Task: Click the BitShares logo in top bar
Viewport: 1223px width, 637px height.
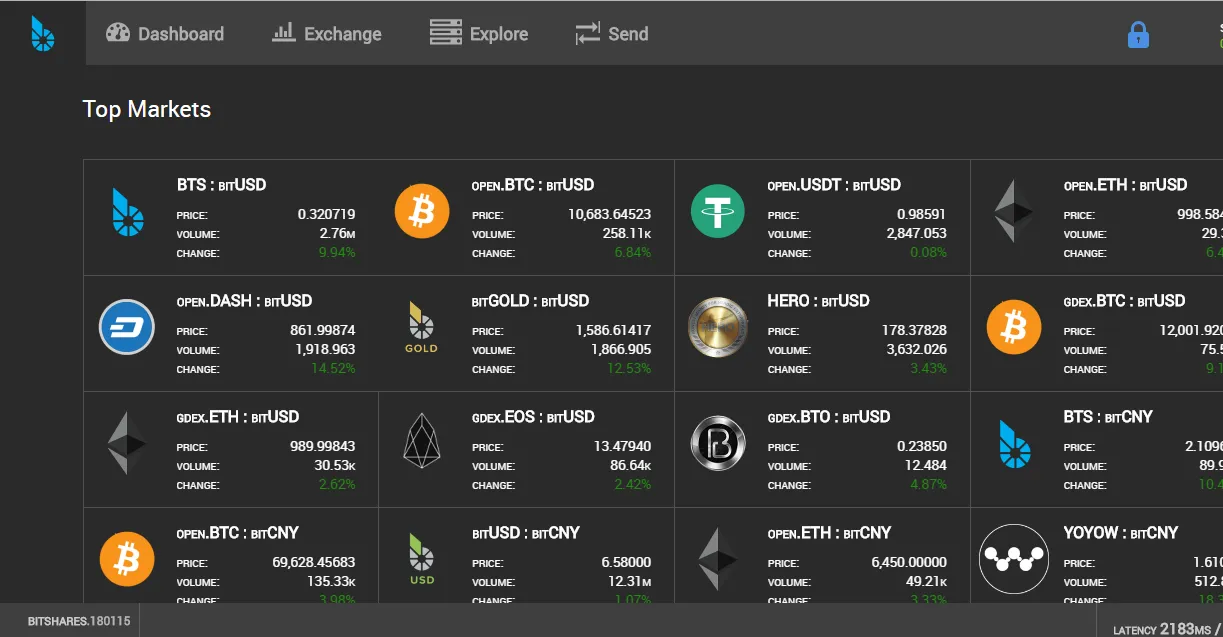Action: [43, 33]
